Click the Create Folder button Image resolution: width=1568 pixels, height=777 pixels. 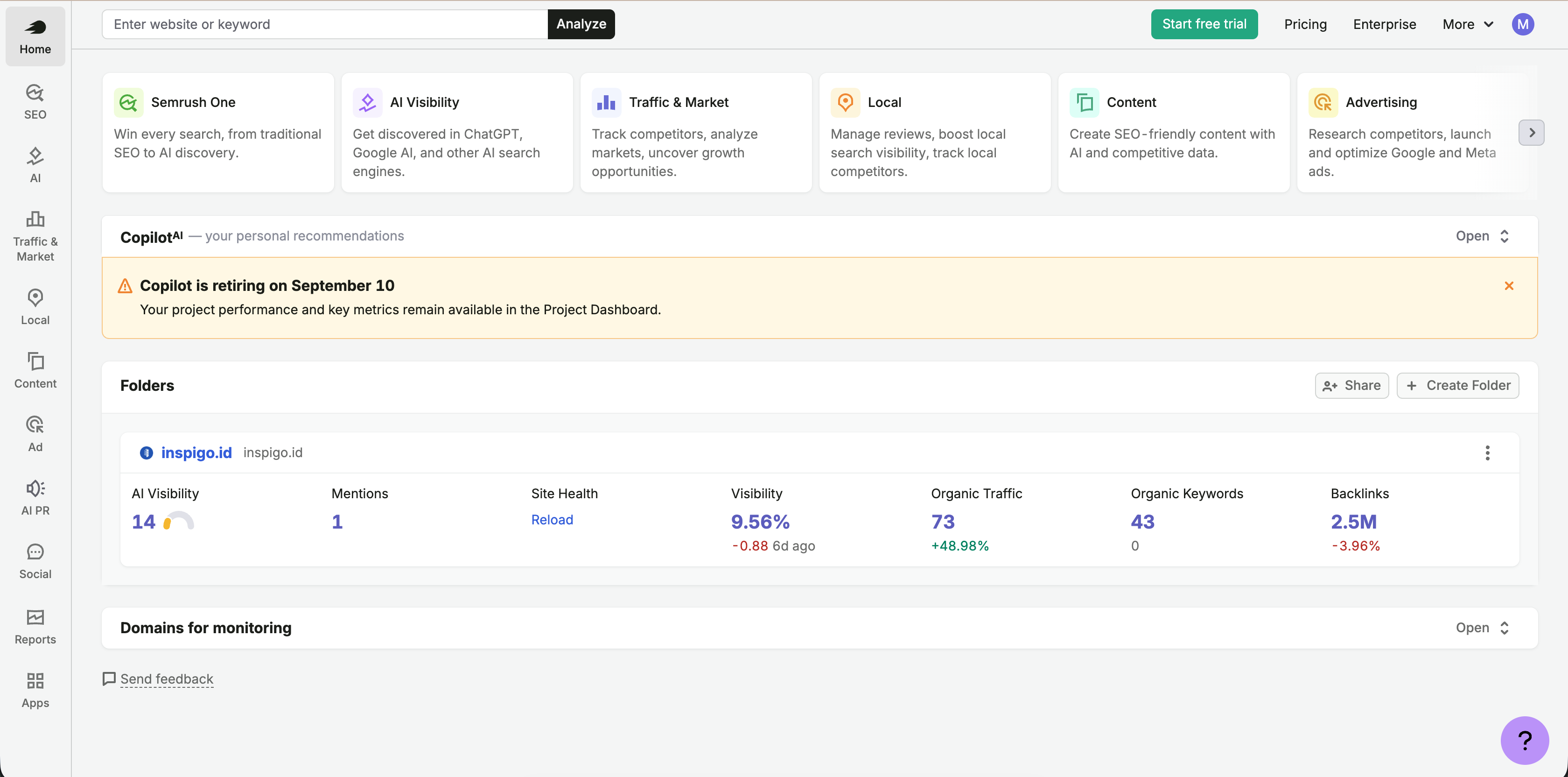click(x=1457, y=385)
